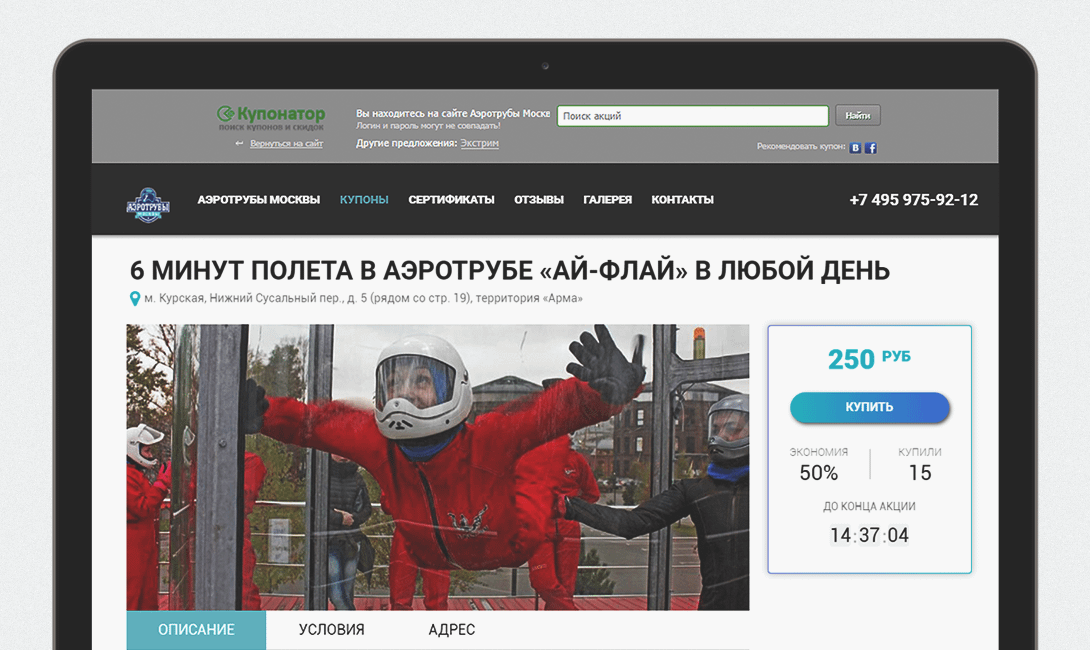Click the Купонатор logo

(x=271, y=117)
